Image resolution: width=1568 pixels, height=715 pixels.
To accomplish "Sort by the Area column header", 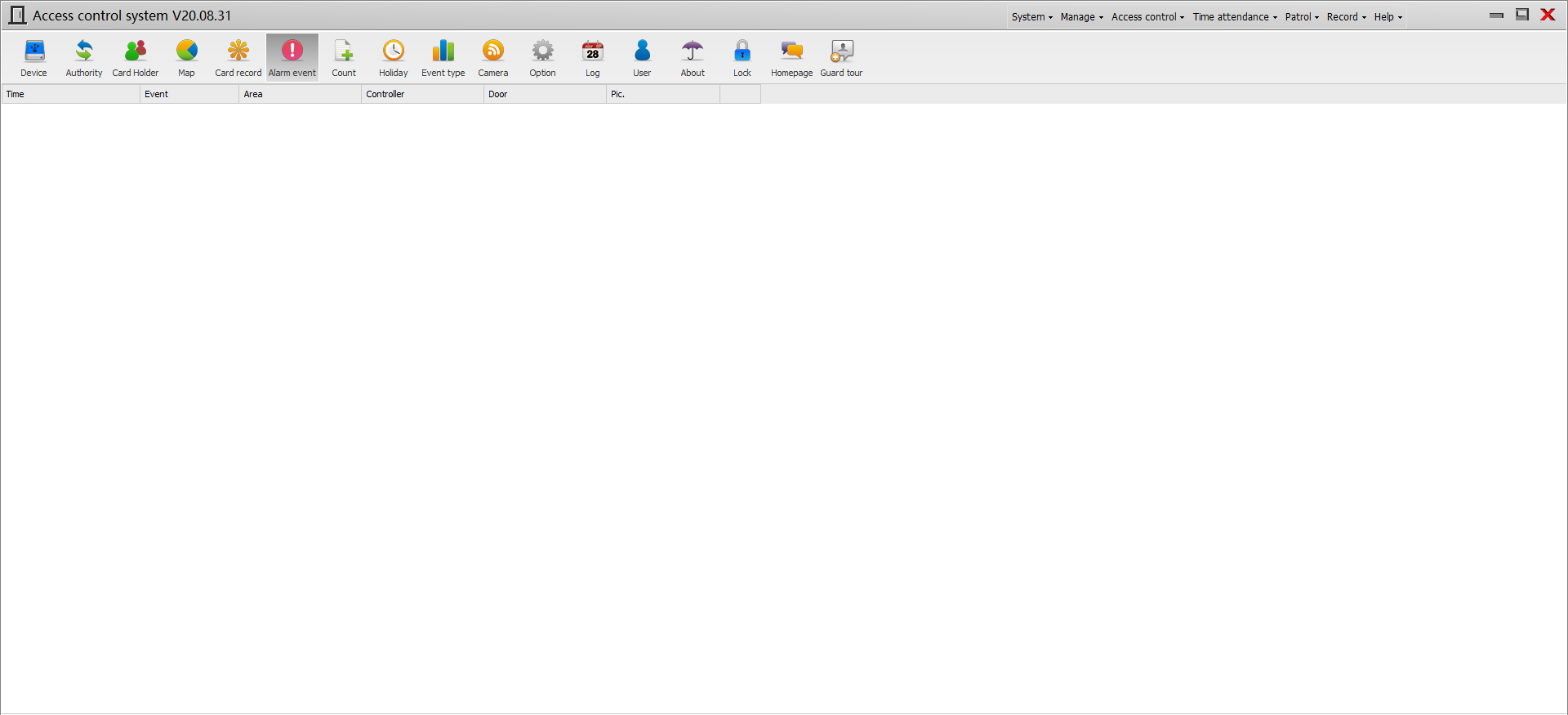I will (300, 94).
